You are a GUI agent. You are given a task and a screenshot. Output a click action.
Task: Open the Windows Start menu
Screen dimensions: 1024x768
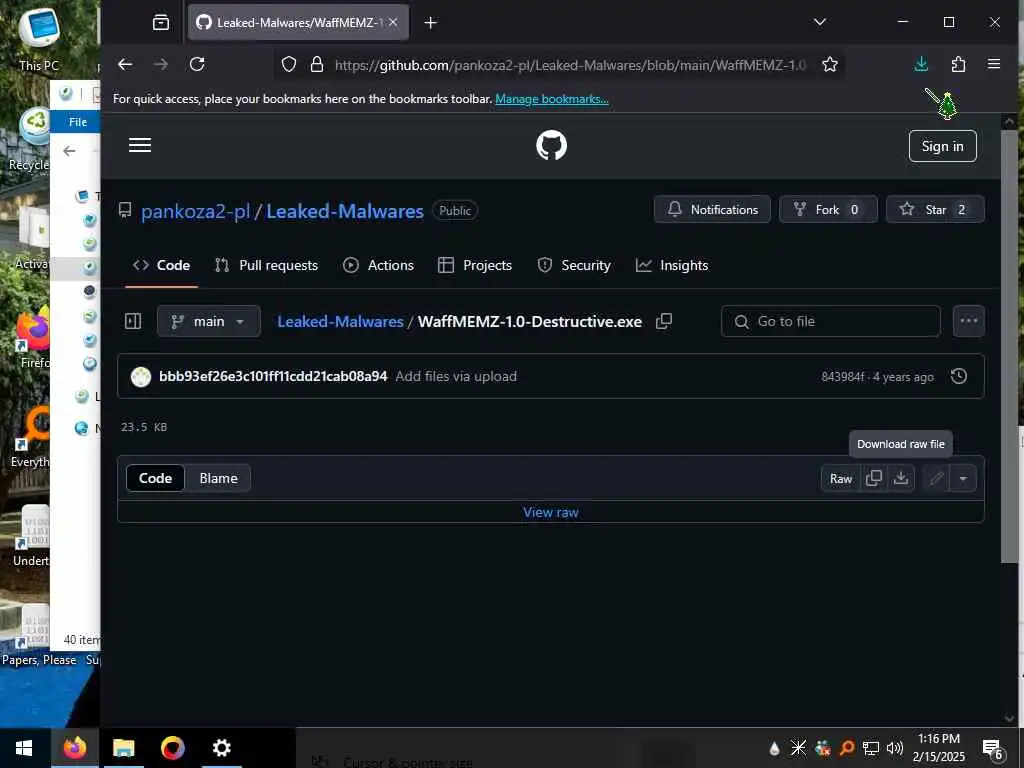tap(24, 748)
